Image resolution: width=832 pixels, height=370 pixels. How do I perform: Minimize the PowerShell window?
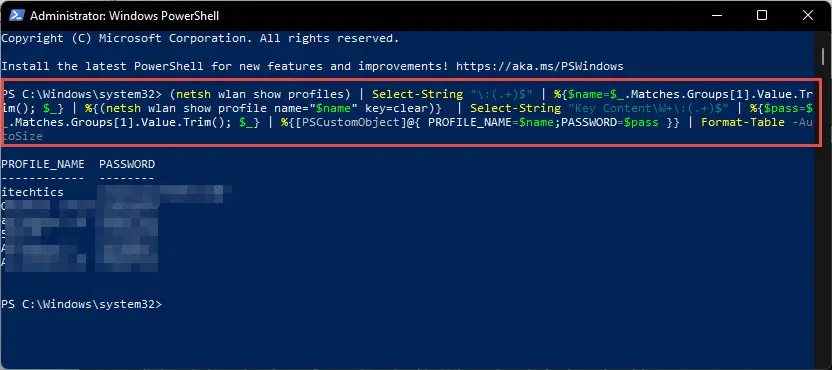(715, 15)
